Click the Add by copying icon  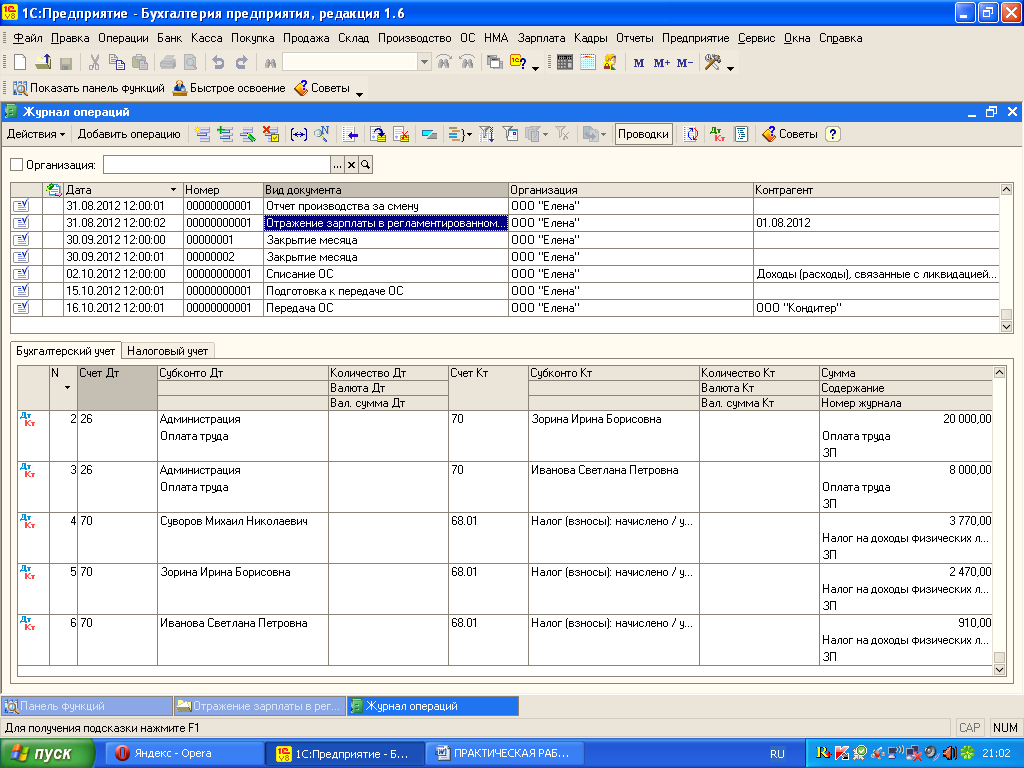click(225, 135)
